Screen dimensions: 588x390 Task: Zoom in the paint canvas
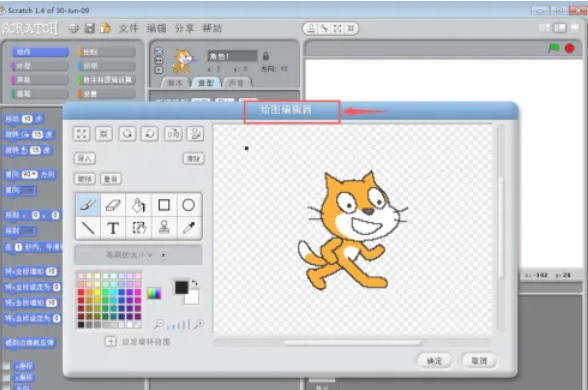click(x=198, y=324)
